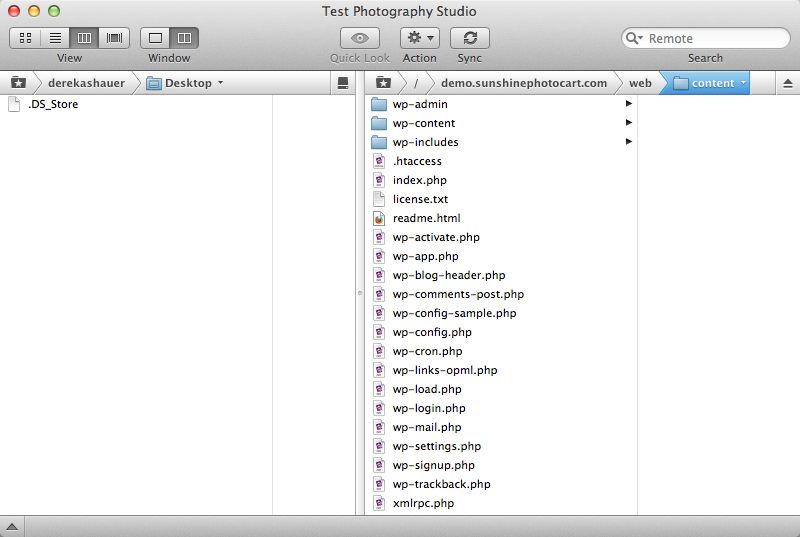This screenshot has height=537, width=800.
Task: Switch to cover flow view
Action: click(x=114, y=38)
